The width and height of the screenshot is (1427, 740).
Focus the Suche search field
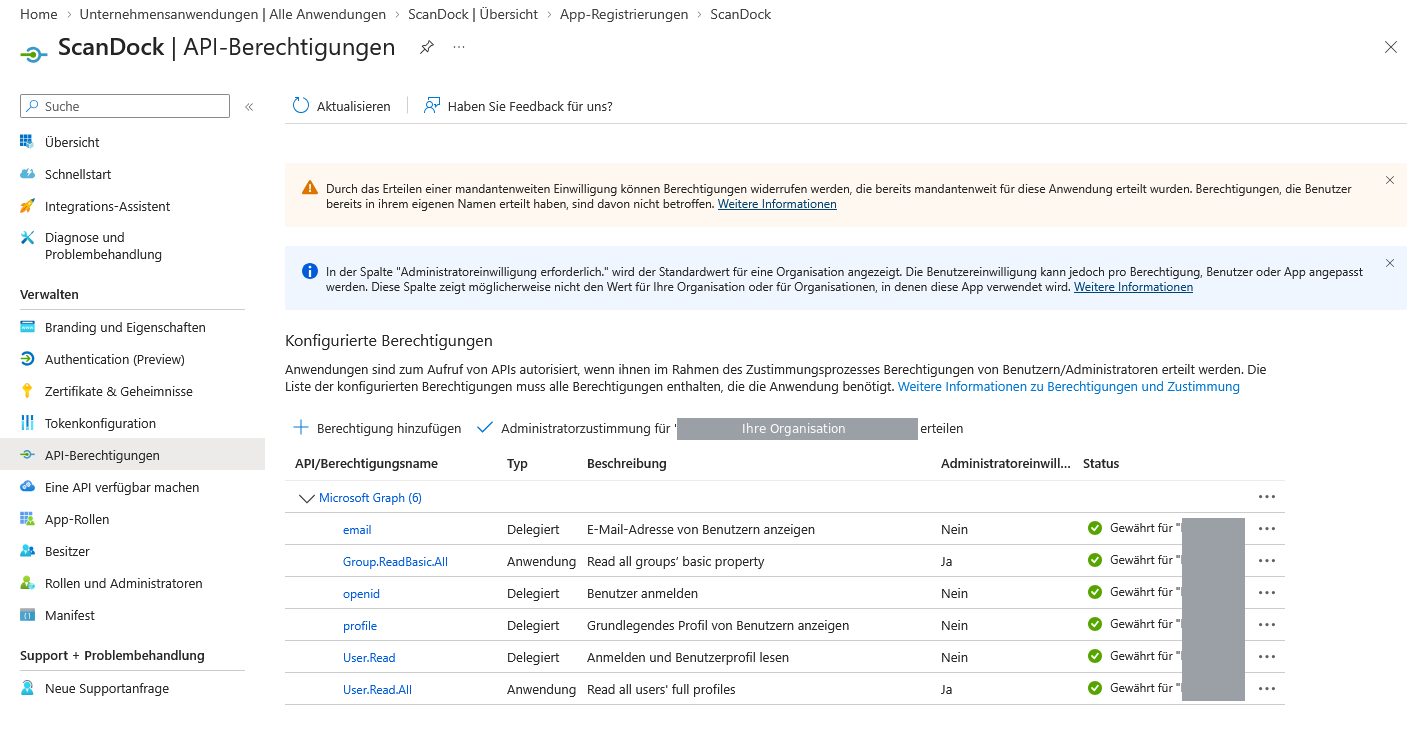point(125,106)
